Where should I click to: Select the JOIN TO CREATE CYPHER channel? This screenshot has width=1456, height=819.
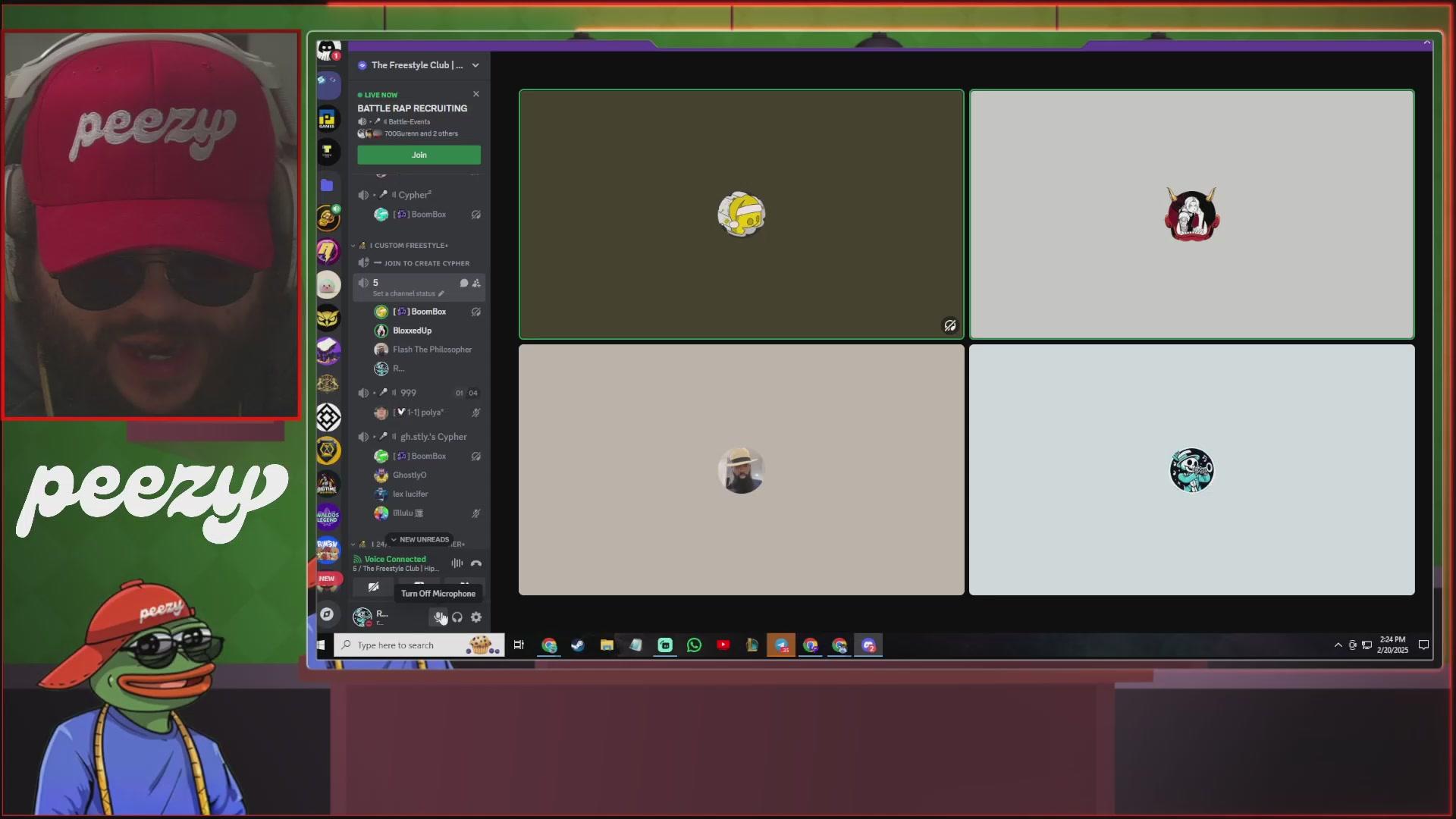click(x=419, y=263)
